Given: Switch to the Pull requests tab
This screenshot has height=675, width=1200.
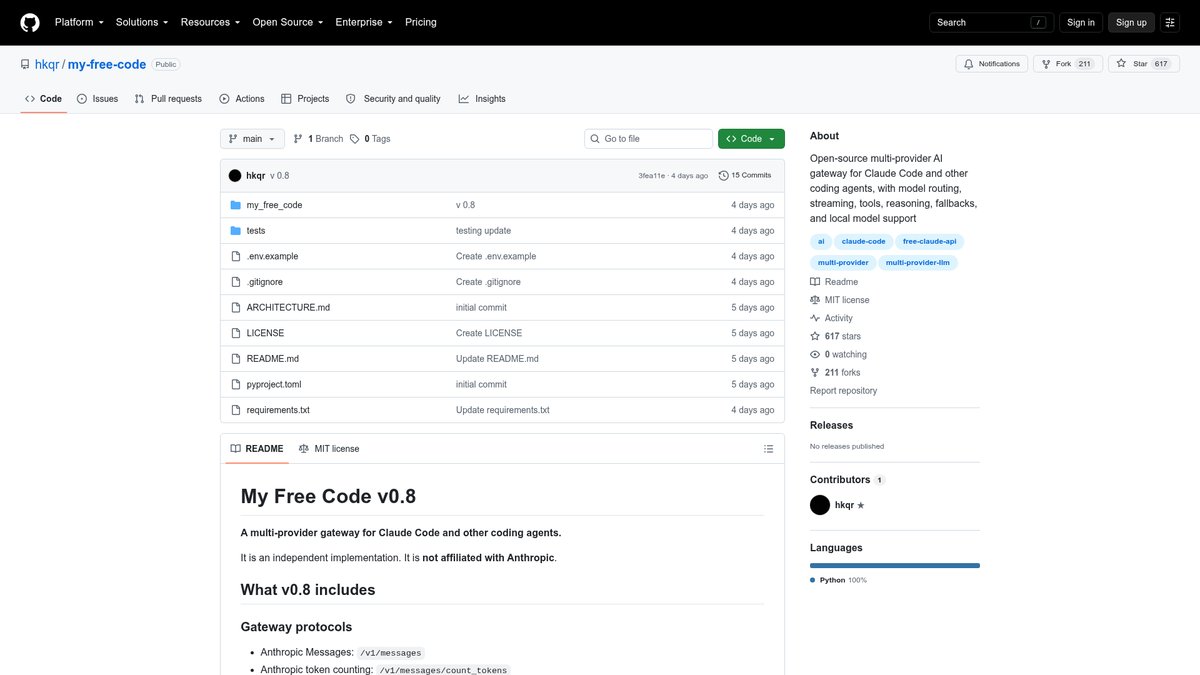Looking at the screenshot, I should 168,99.
